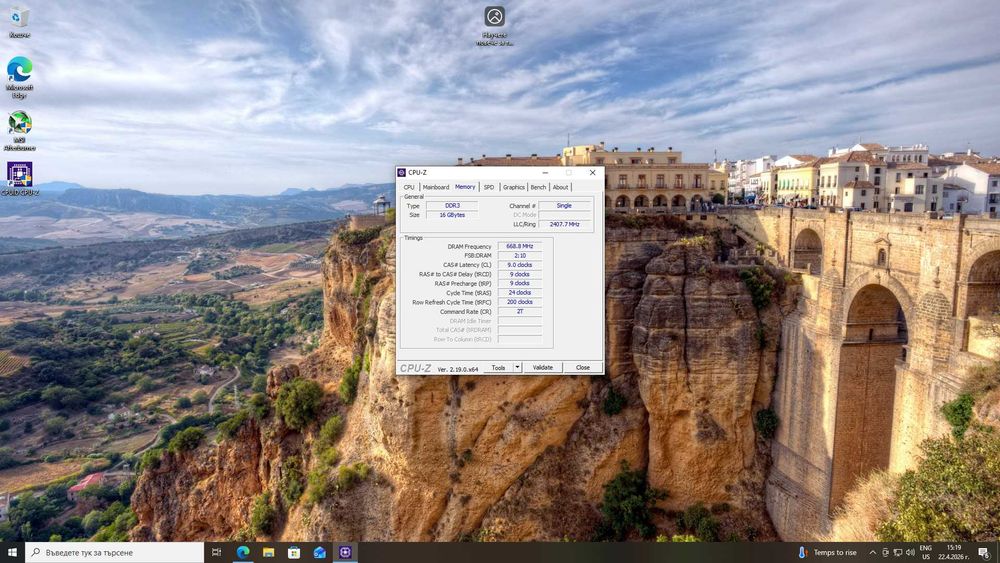This screenshot has width=1000, height=563.
Task: Click the Cycle Time value '24 clocks'
Action: coord(520,293)
